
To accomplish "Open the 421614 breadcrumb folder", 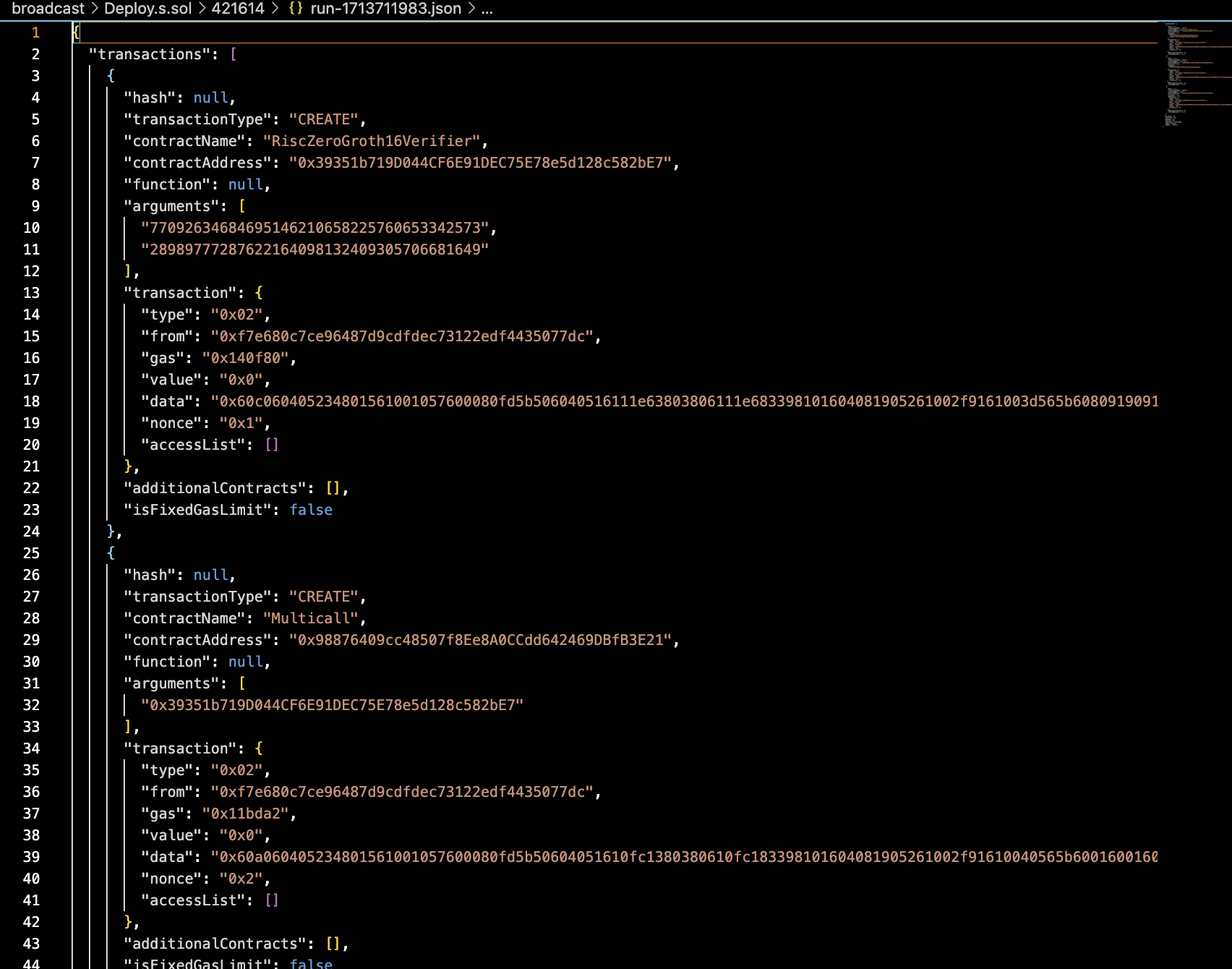I will (238, 9).
